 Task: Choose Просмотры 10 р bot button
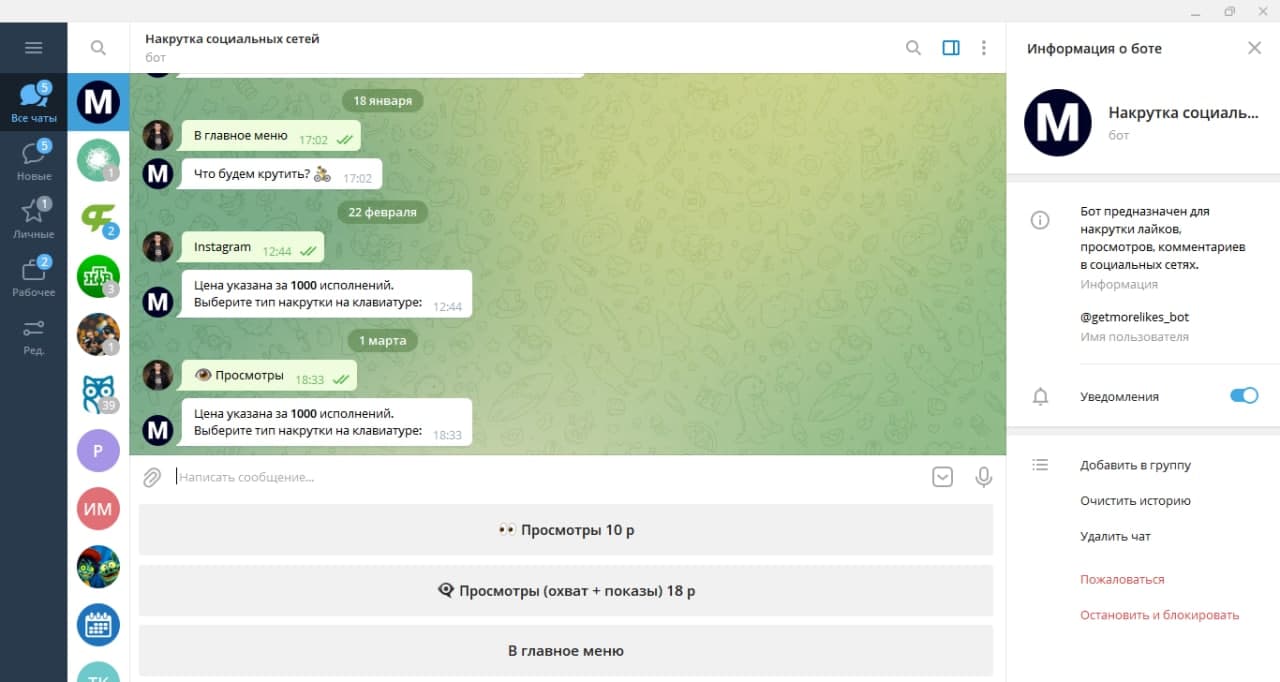(x=566, y=530)
